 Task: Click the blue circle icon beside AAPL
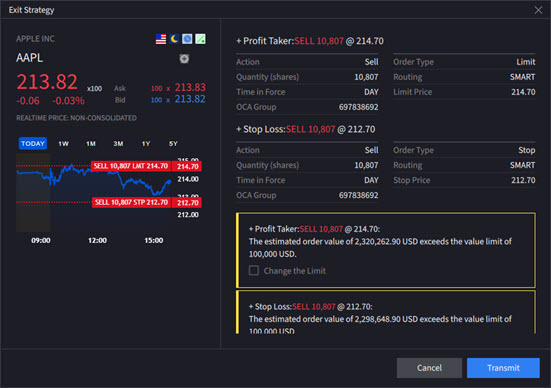187,39
